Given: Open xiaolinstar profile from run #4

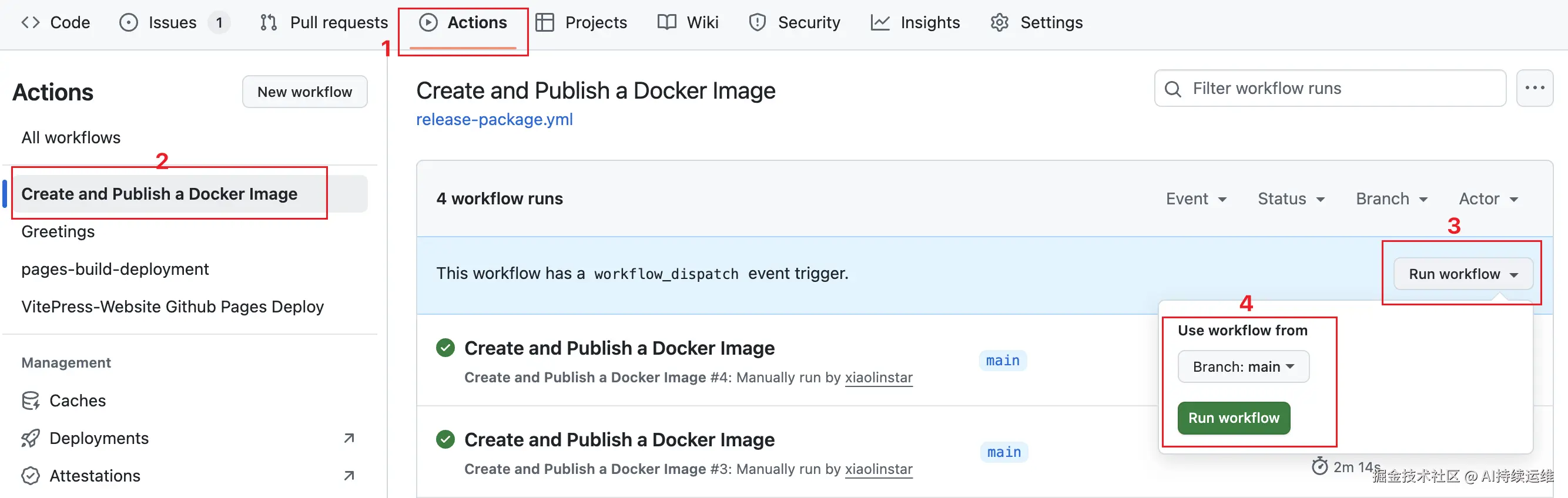Looking at the screenshot, I should click(879, 378).
